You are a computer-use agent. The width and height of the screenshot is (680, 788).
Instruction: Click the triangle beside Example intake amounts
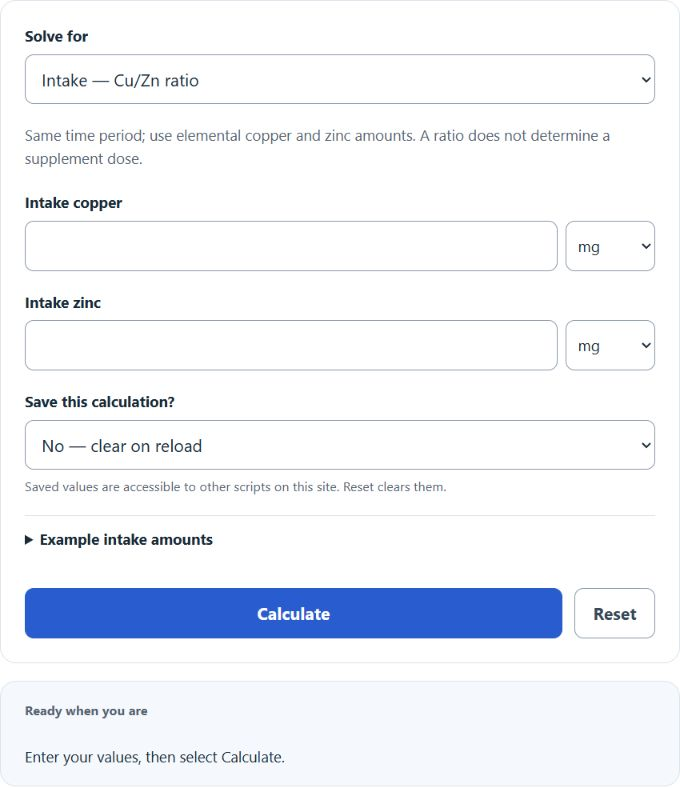29,540
